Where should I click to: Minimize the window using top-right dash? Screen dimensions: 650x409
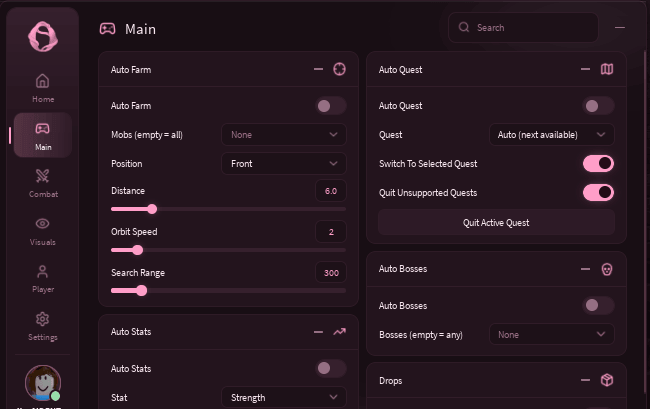pyautogui.click(x=620, y=27)
